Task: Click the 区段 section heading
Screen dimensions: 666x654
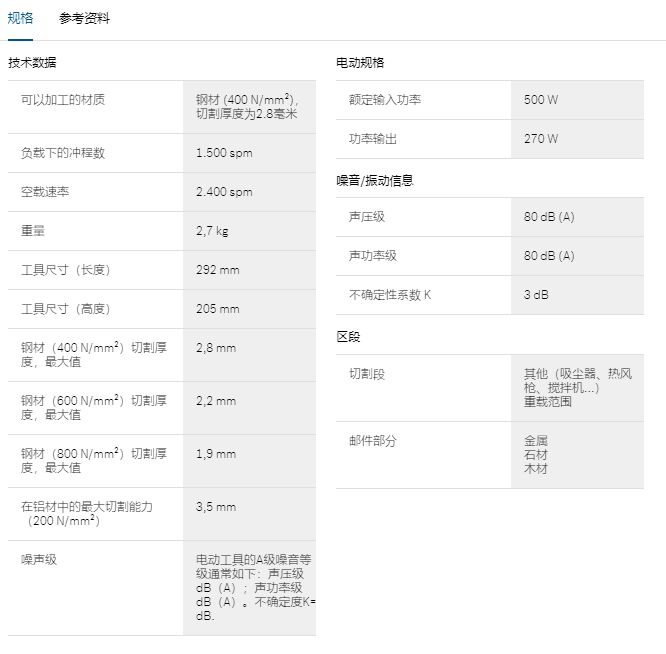Action: 348,337
